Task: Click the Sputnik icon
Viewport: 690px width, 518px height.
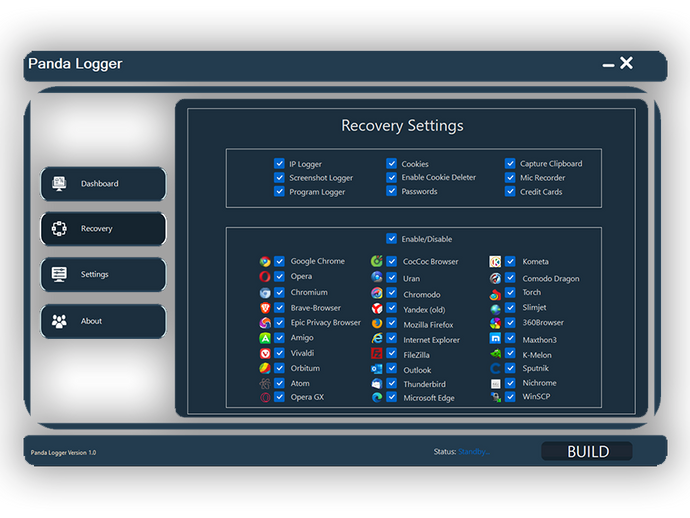Action: 495,368
